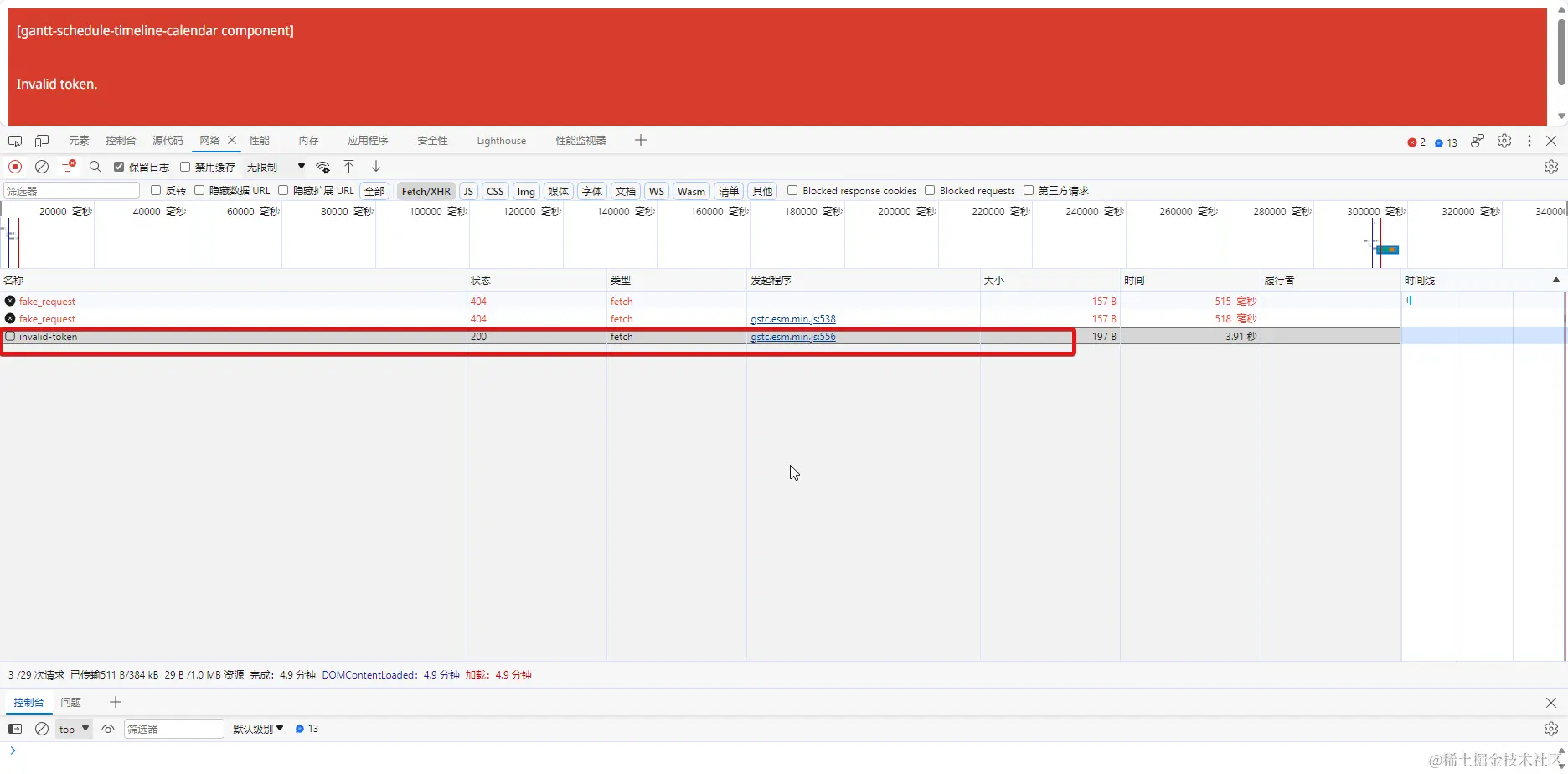Open the 性能 tab
This screenshot has height=774, width=1568.
[259, 141]
